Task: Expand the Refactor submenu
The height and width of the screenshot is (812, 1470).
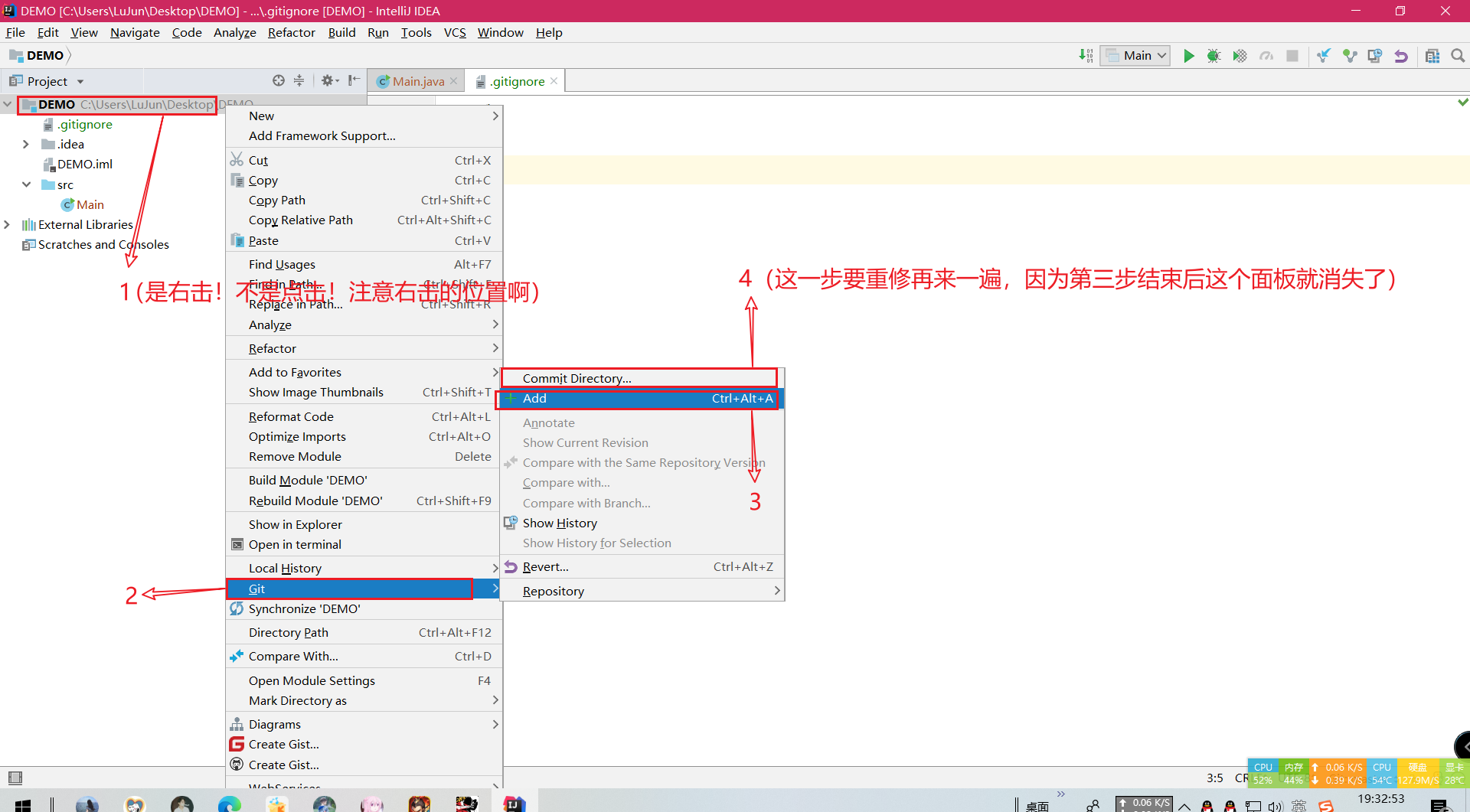Action: (364, 348)
